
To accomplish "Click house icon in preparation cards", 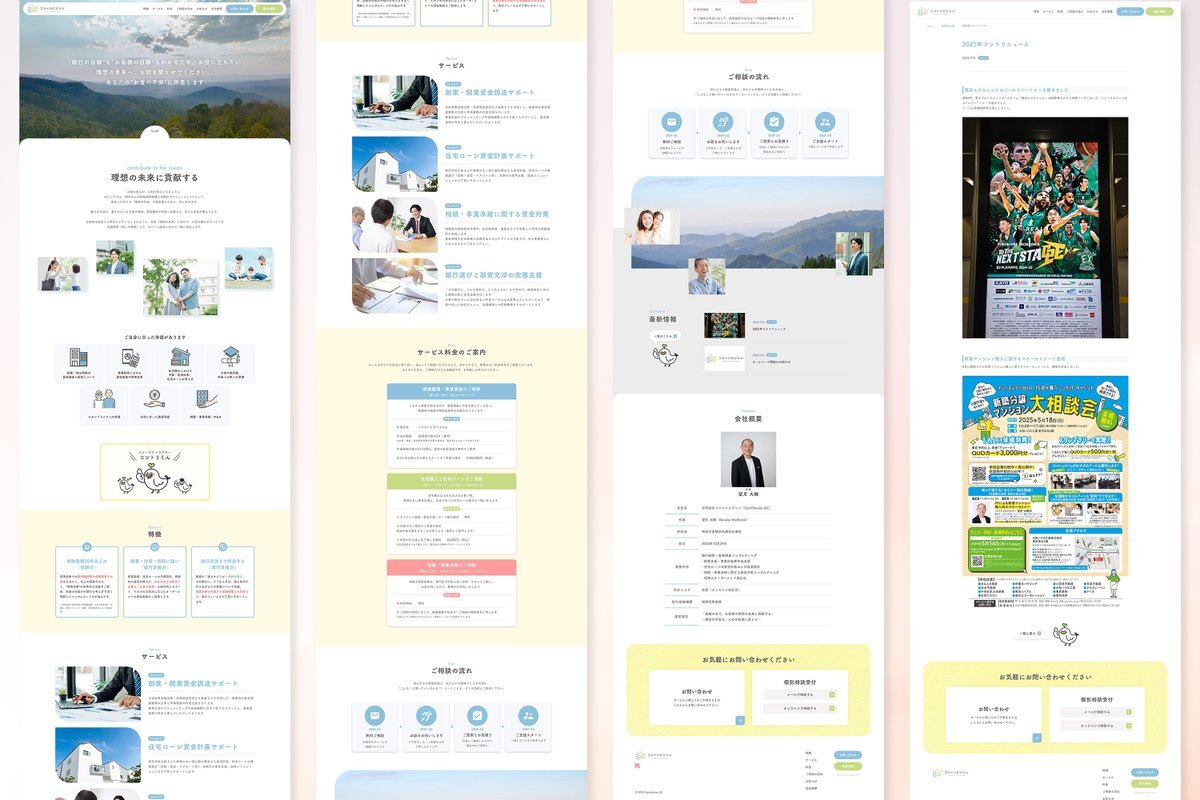I will (x=180, y=357).
